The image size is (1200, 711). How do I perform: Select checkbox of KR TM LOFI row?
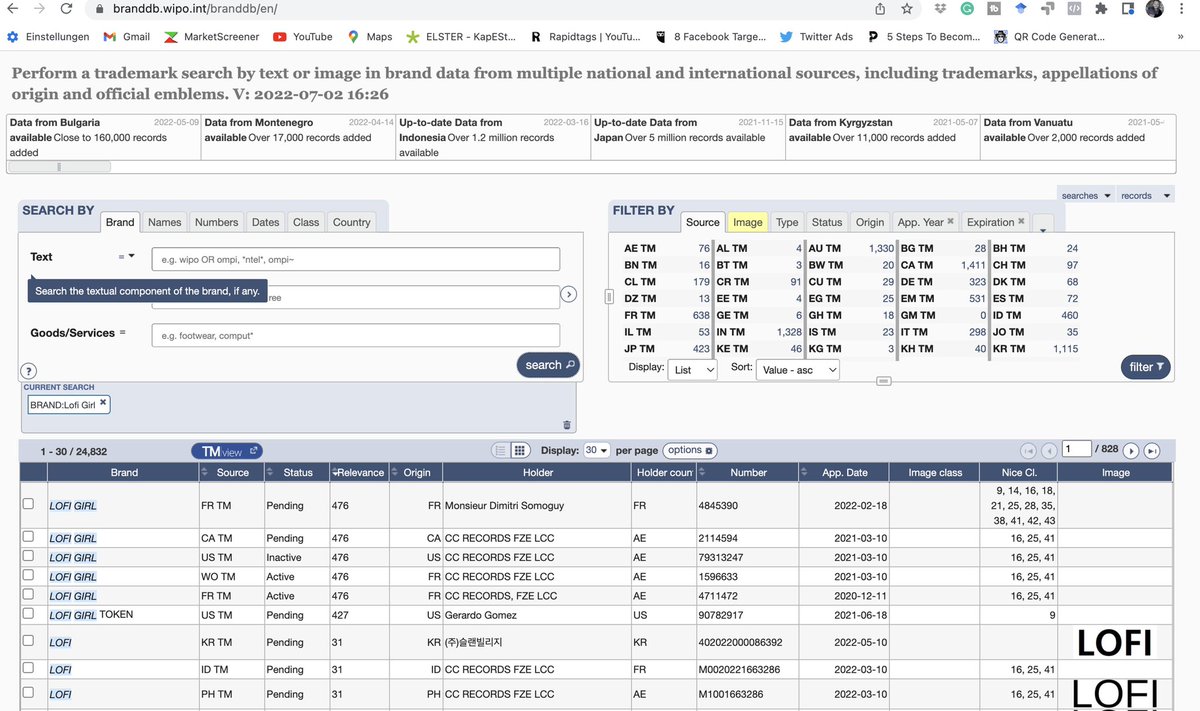(x=28, y=640)
